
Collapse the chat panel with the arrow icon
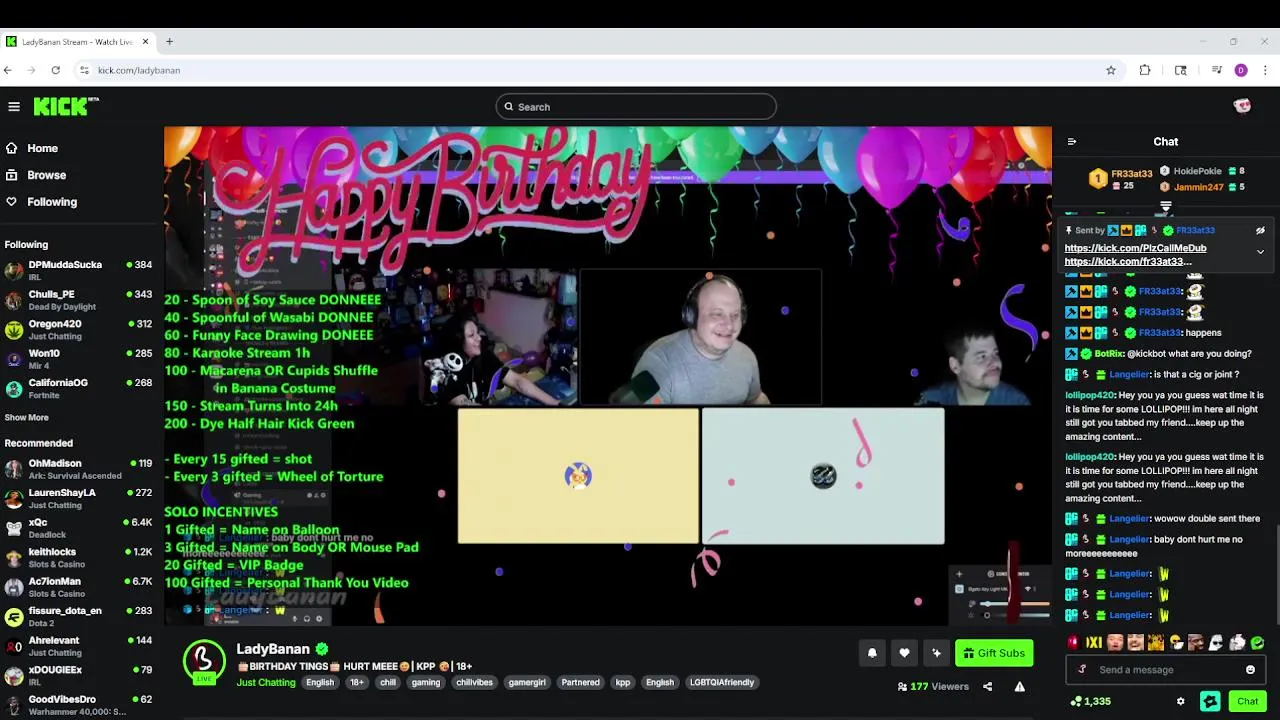point(1072,142)
